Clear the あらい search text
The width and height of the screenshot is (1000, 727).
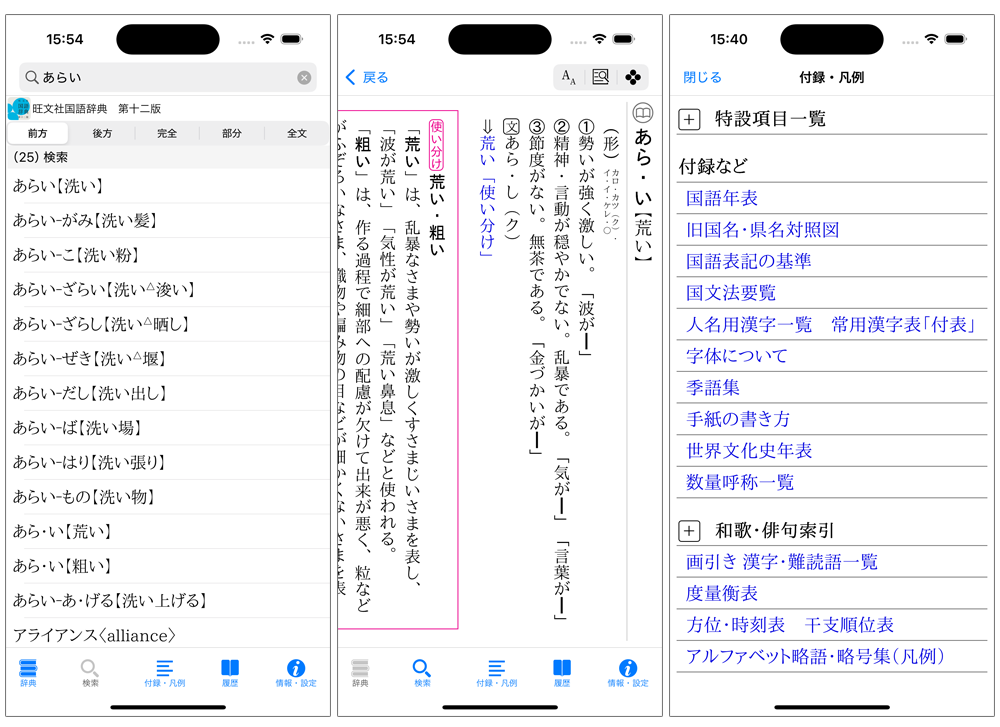pyautogui.click(x=304, y=77)
